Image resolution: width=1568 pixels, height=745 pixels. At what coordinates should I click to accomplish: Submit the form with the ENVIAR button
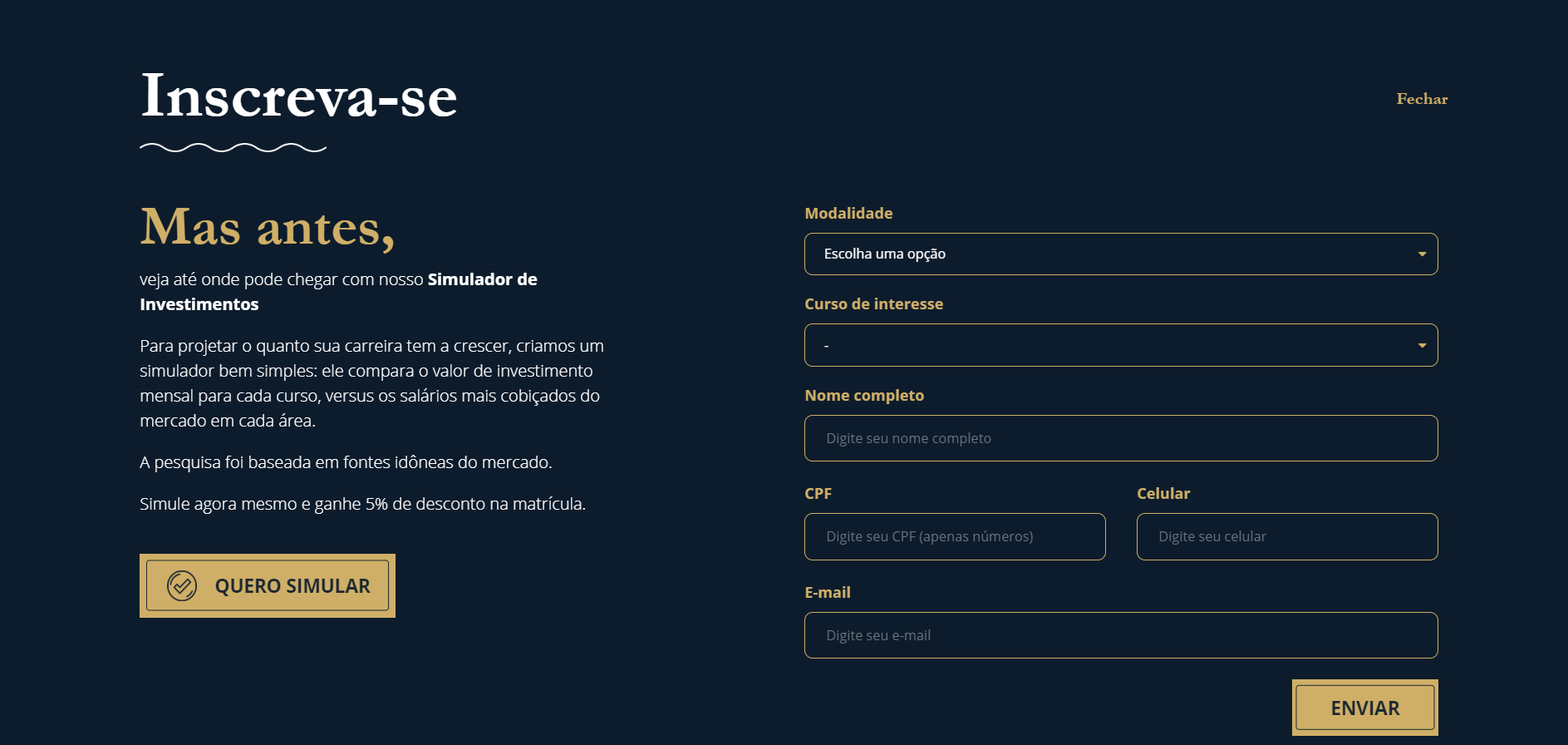pyautogui.click(x=1364, y=708)
